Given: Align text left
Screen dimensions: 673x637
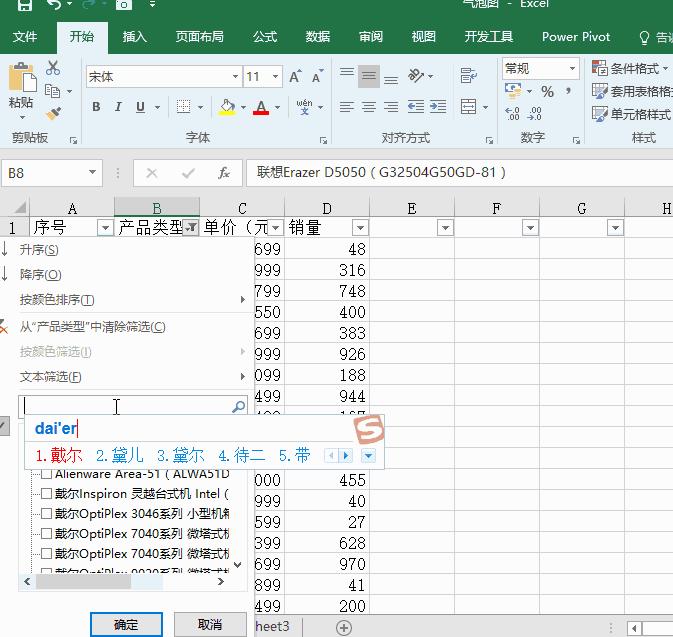Looking at the screenshot, I should coord(347,106).
